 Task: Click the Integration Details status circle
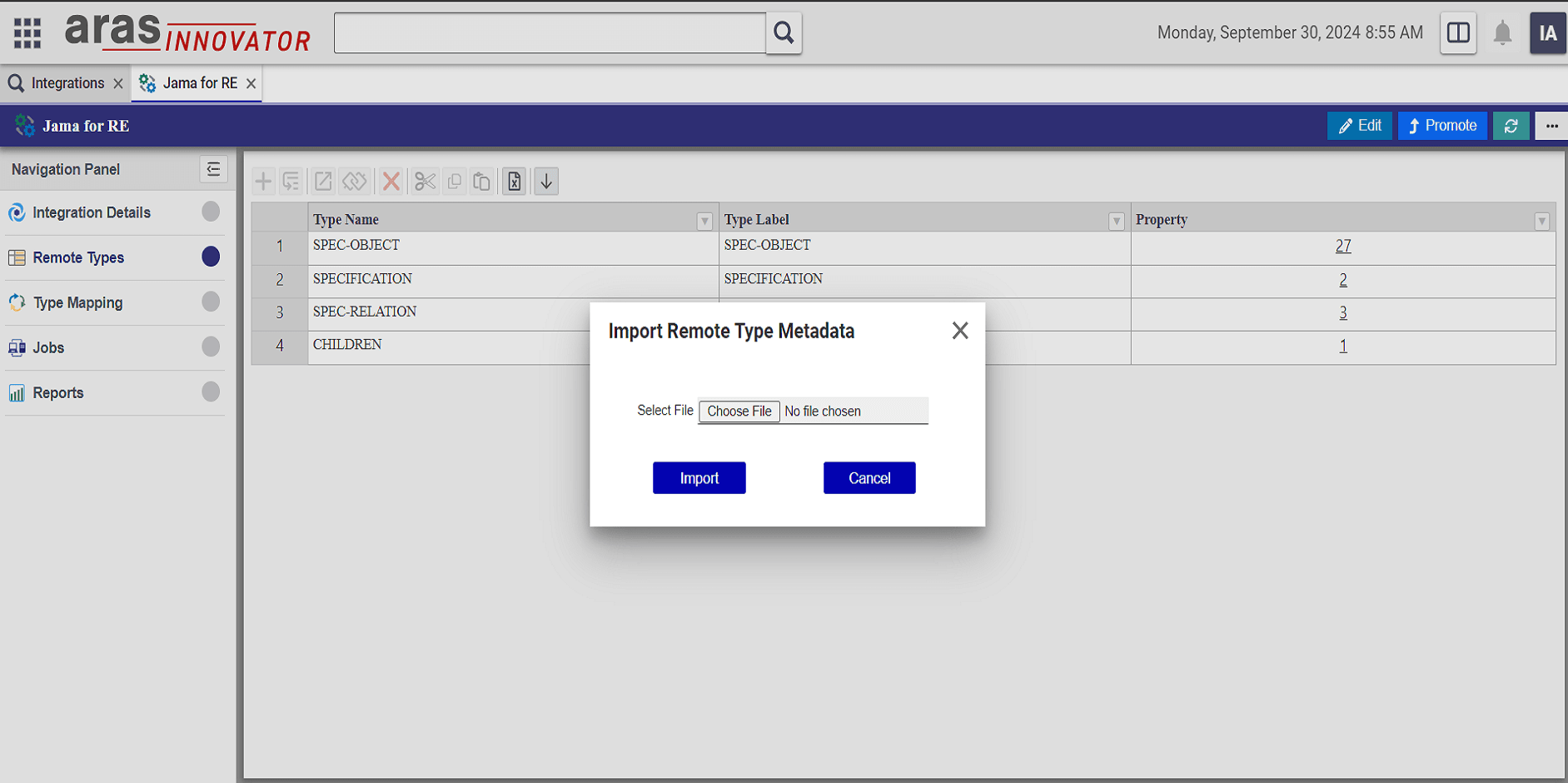[x=211, y=212]
